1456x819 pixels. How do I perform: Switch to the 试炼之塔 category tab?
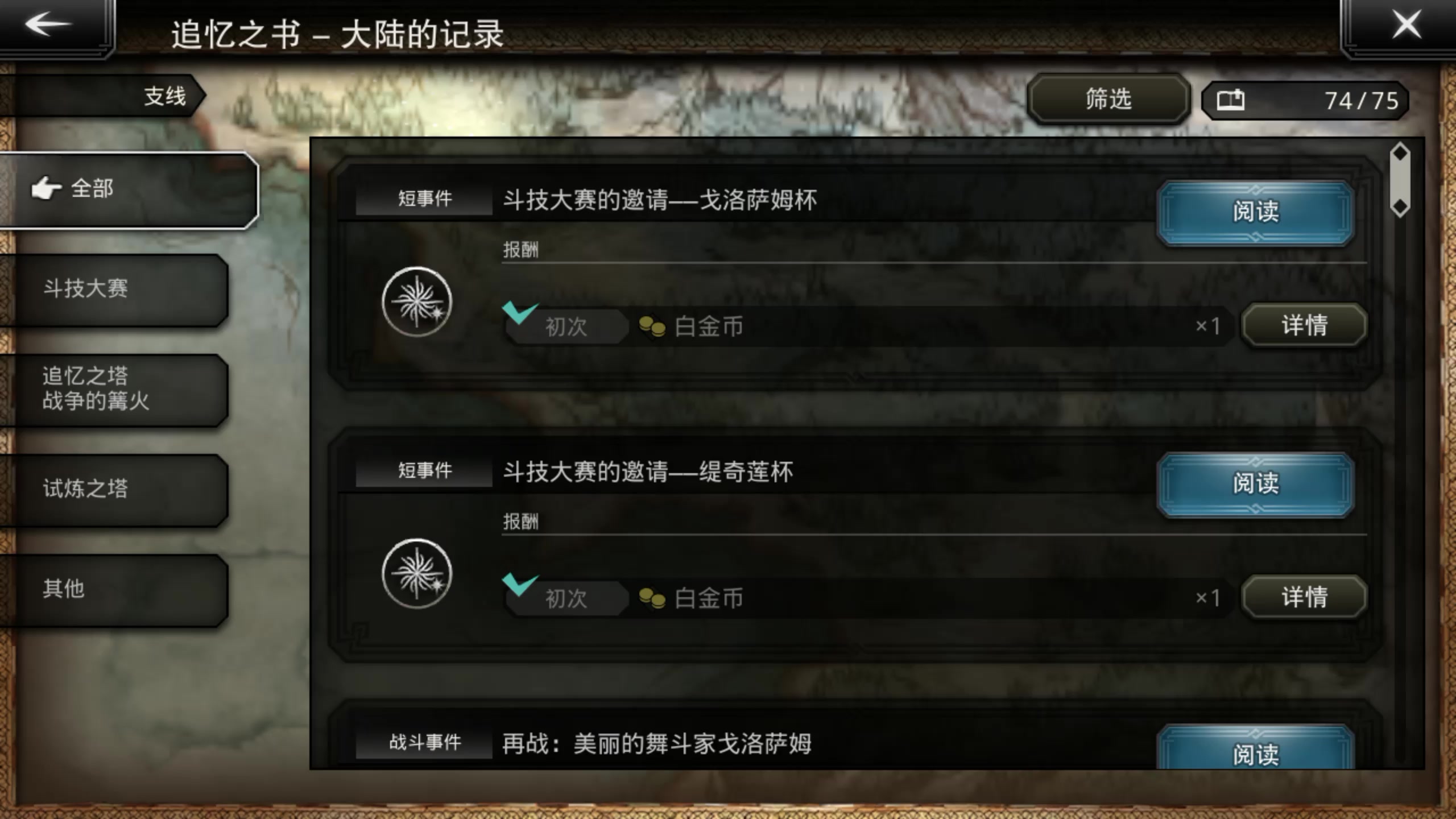click(114, 490)
